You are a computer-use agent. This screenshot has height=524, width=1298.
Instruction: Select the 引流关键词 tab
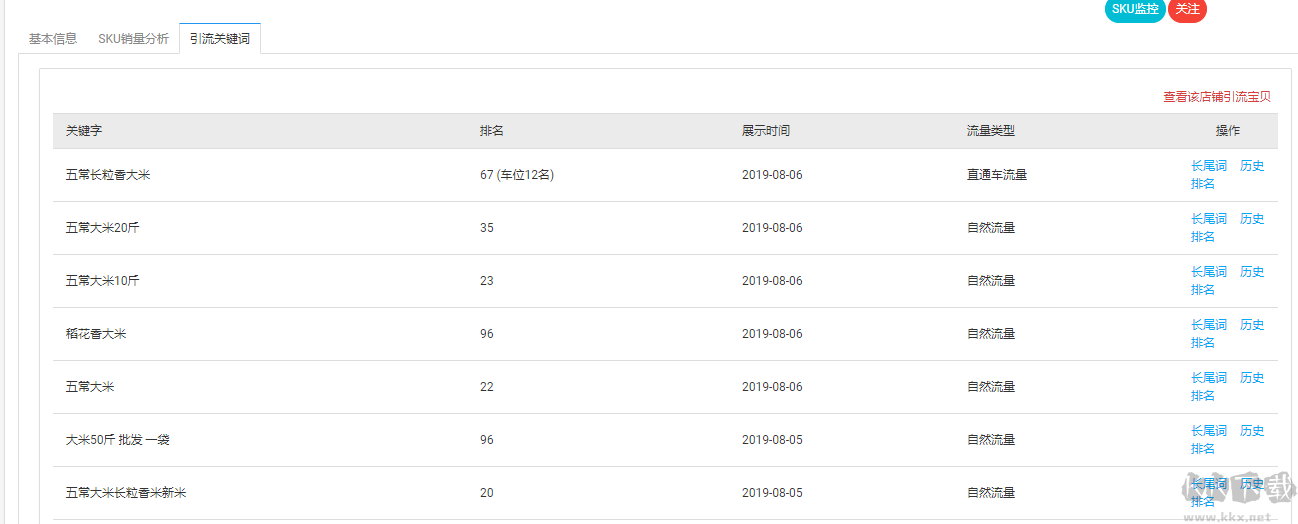[220, 39]
